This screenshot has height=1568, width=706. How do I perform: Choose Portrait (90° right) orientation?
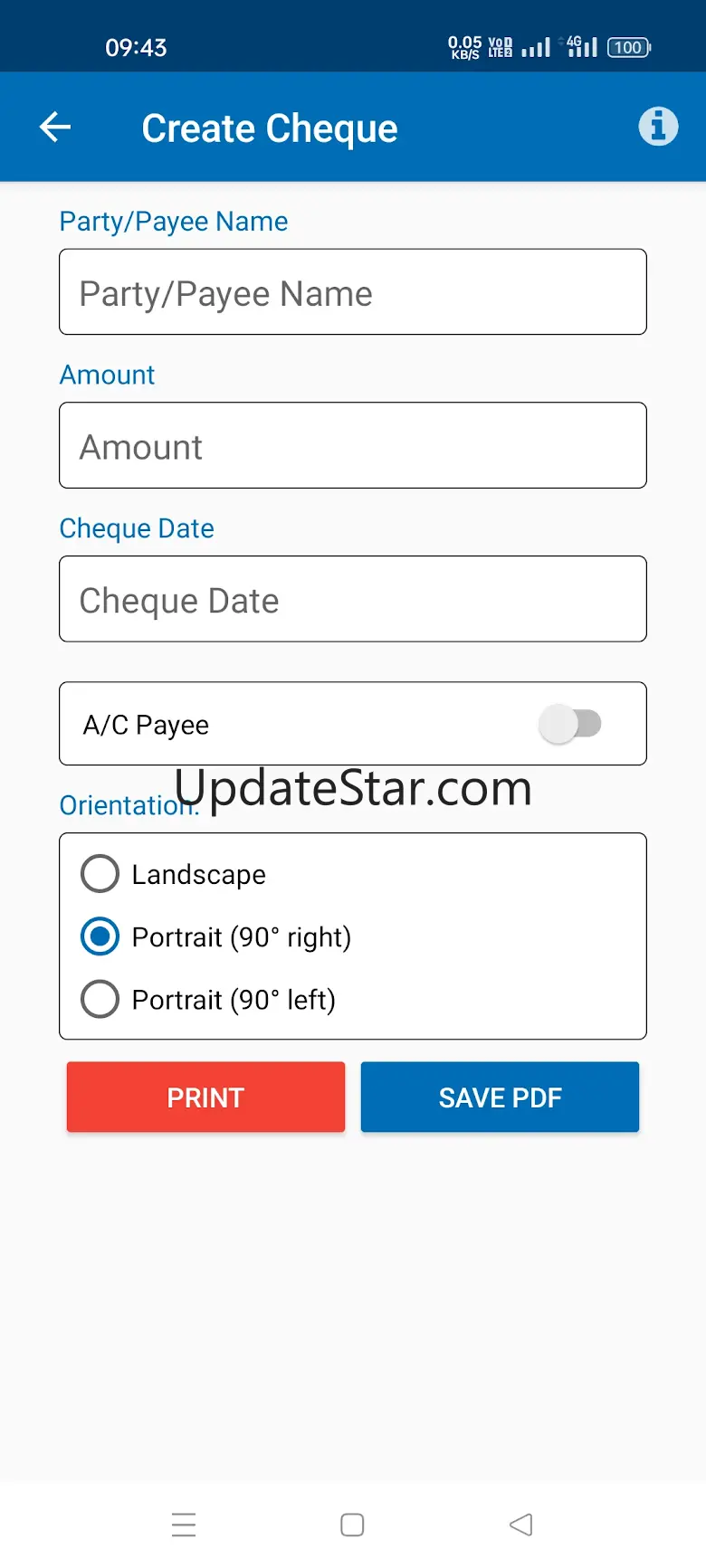pos(100,936)
